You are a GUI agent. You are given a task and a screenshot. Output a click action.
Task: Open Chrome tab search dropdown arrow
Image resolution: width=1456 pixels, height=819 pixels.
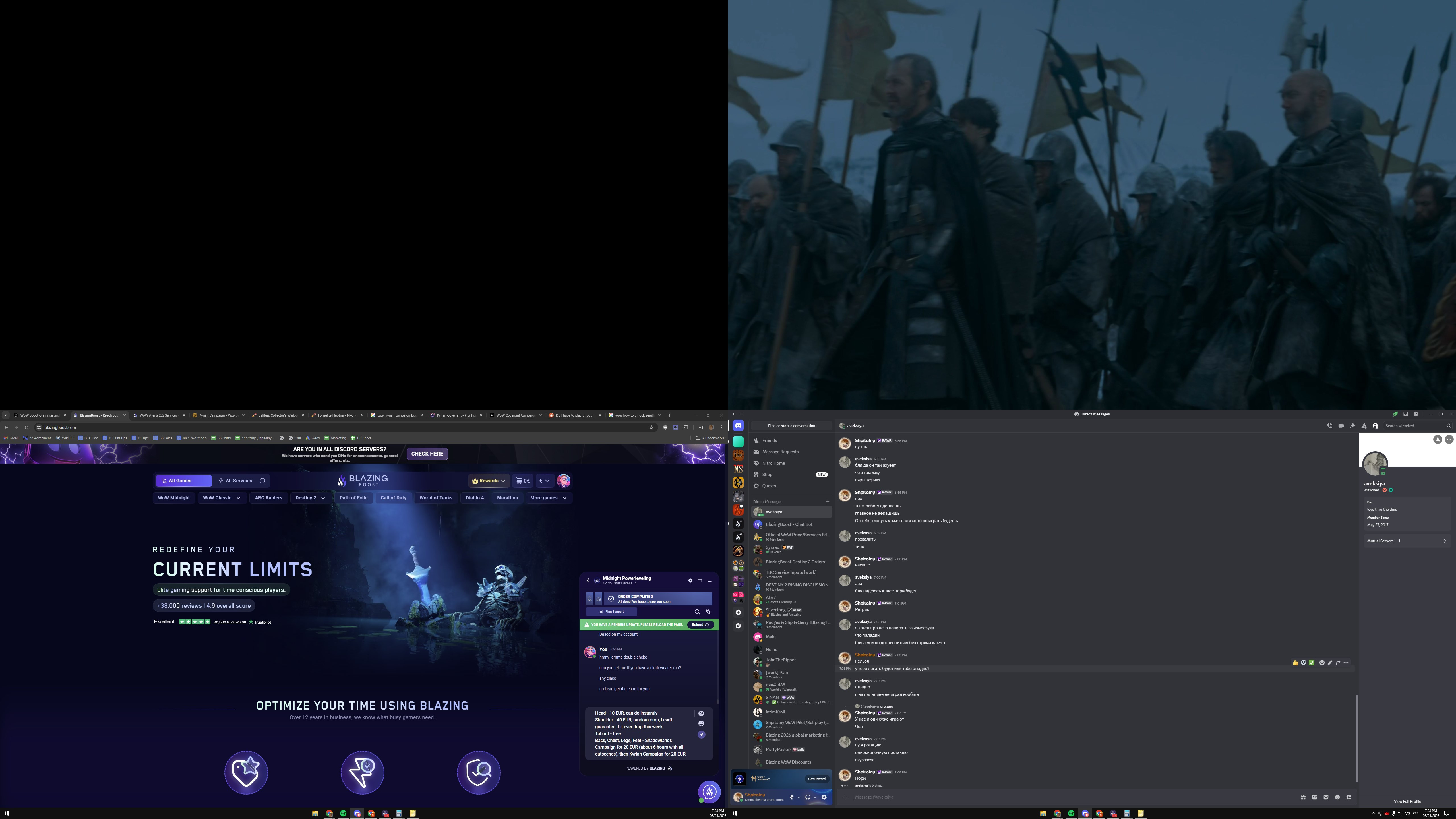coord(6,415)
